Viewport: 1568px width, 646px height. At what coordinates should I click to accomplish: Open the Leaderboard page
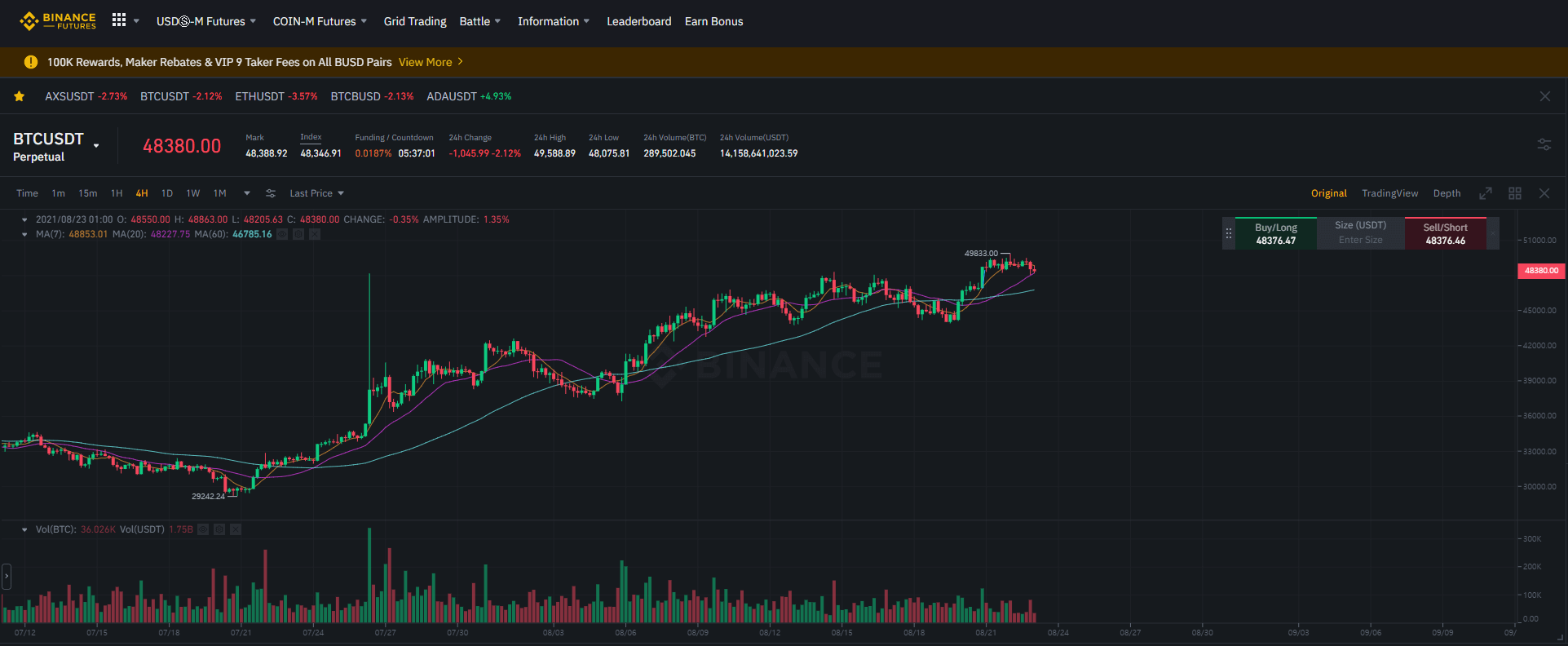pos(639,21)
